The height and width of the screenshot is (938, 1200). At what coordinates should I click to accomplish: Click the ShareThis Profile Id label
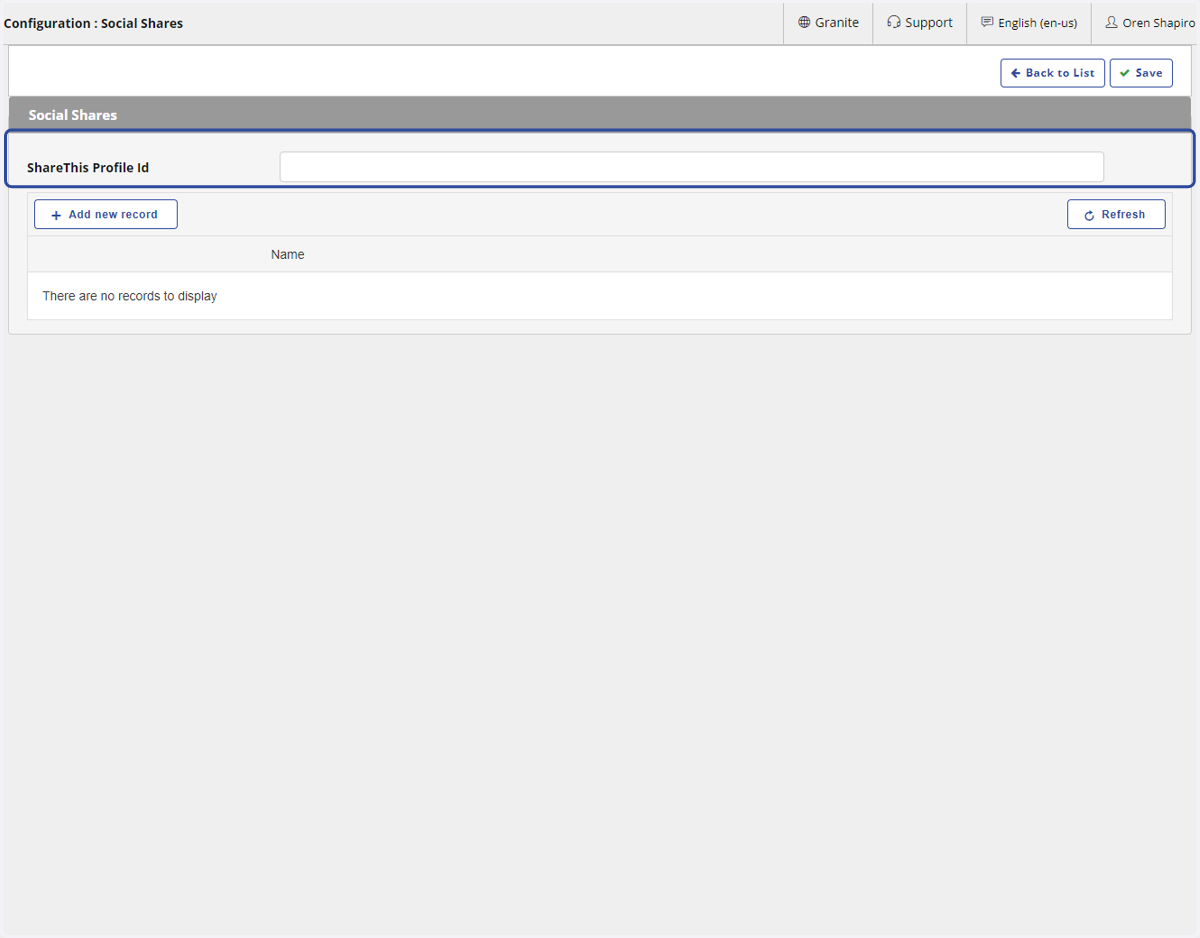tap(88, 167)
